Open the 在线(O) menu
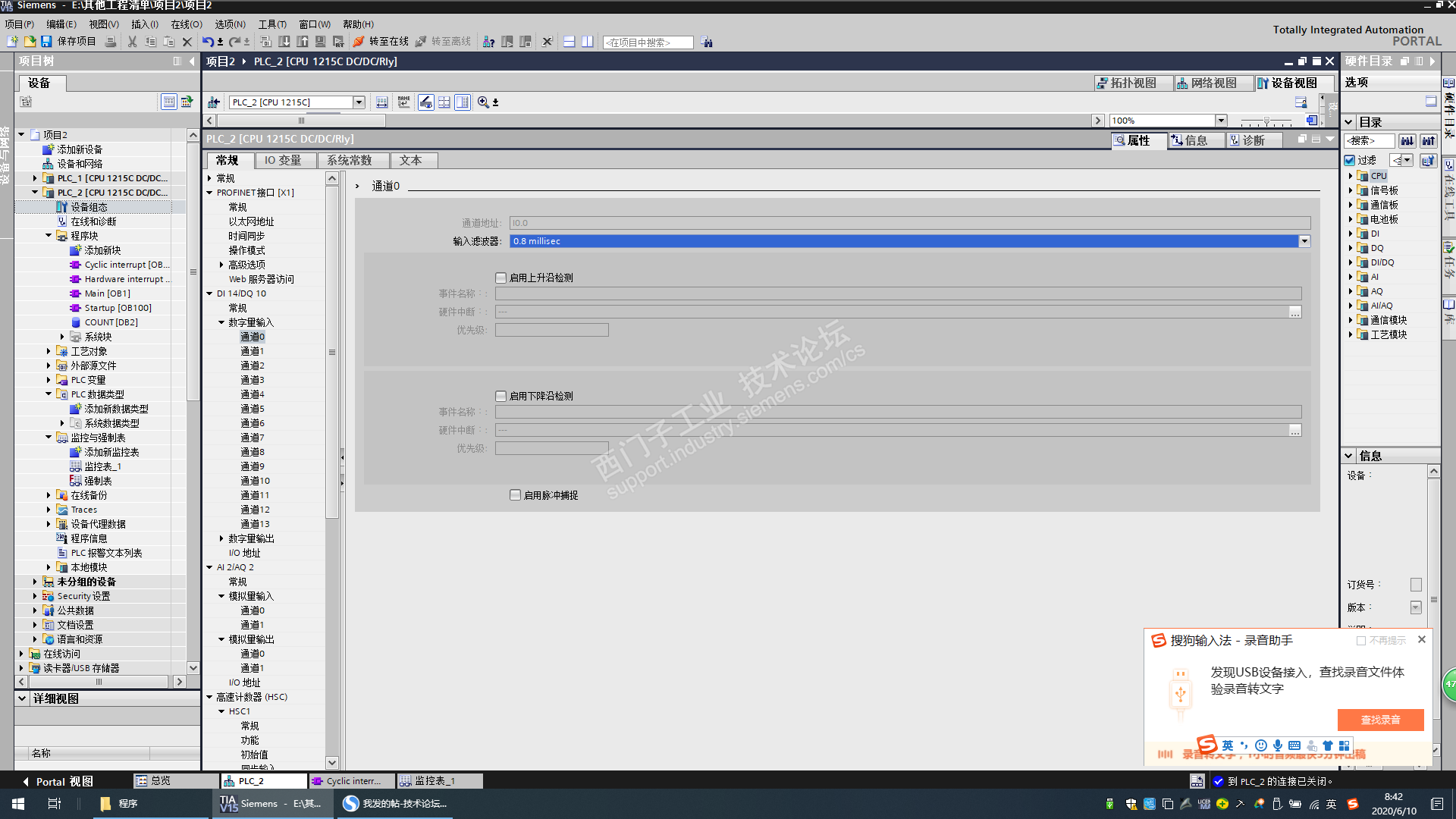The height and width of the screenshot is (819, 1456). click(186, 24)
